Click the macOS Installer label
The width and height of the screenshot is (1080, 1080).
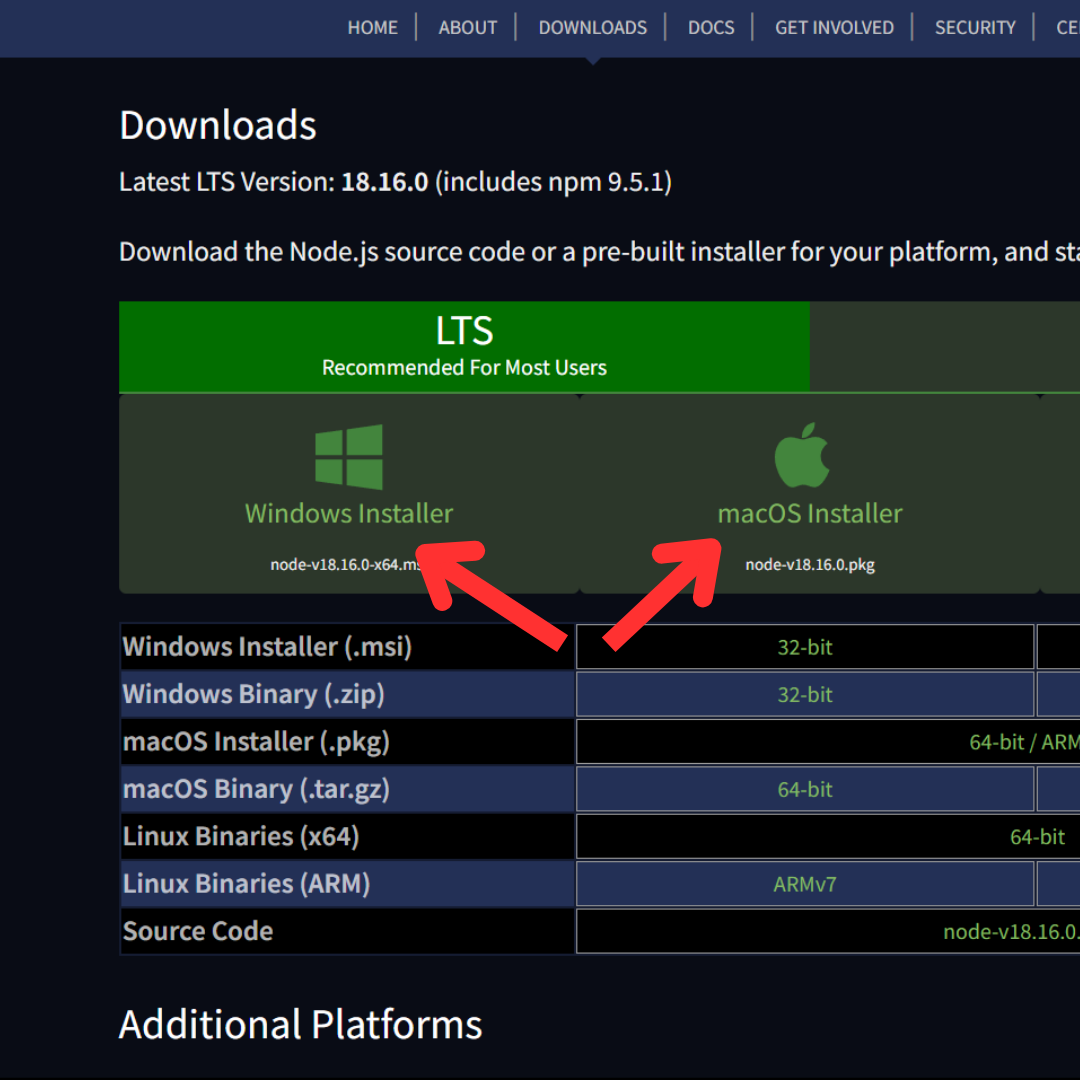click(x=809, y=514)
